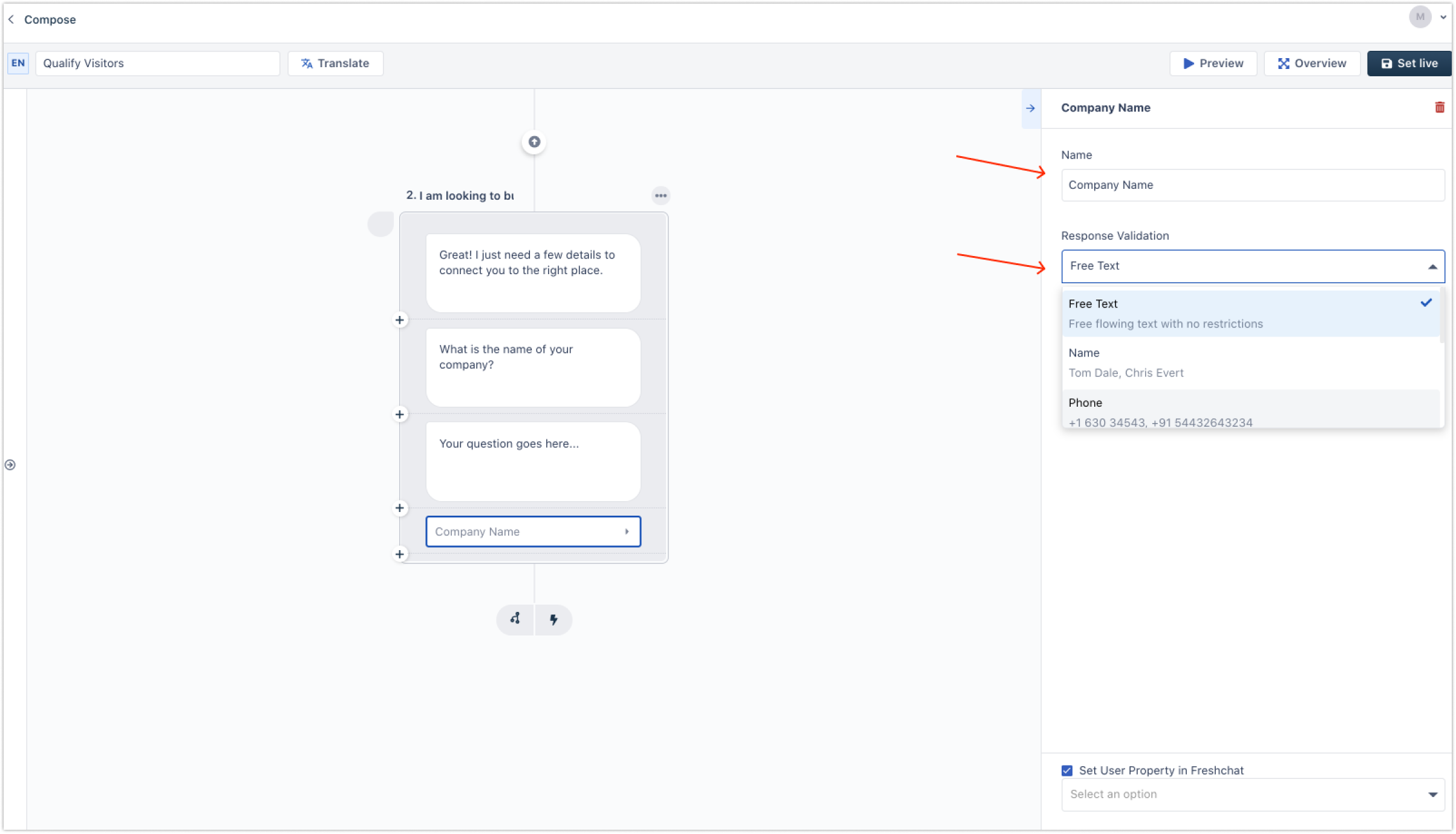The image size is (1456, 834).
Task: Collapse the properties panel with arrow icon
Action: point(1030,108)
